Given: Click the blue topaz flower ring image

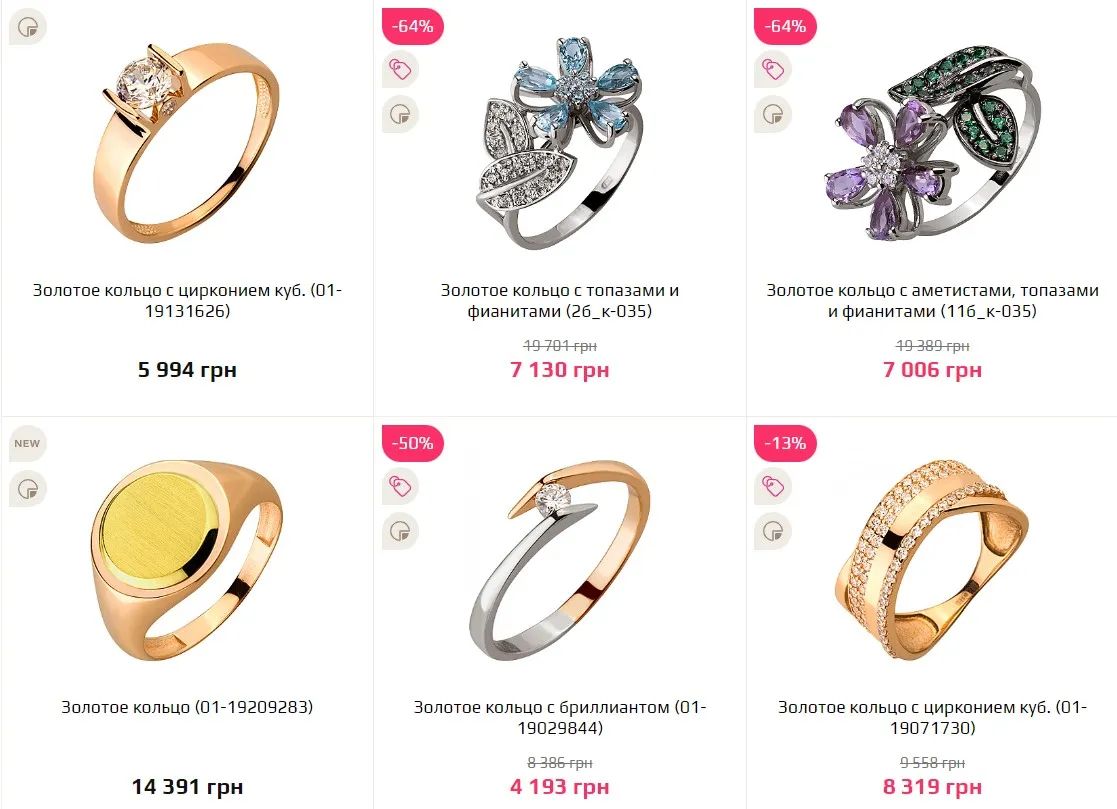Looking at the screenshot, I should click(560, 142).
